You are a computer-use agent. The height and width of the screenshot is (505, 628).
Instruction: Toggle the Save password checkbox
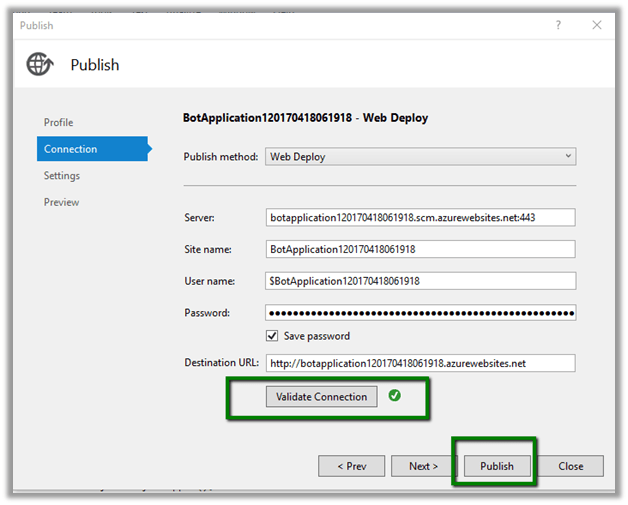[272, 336]
